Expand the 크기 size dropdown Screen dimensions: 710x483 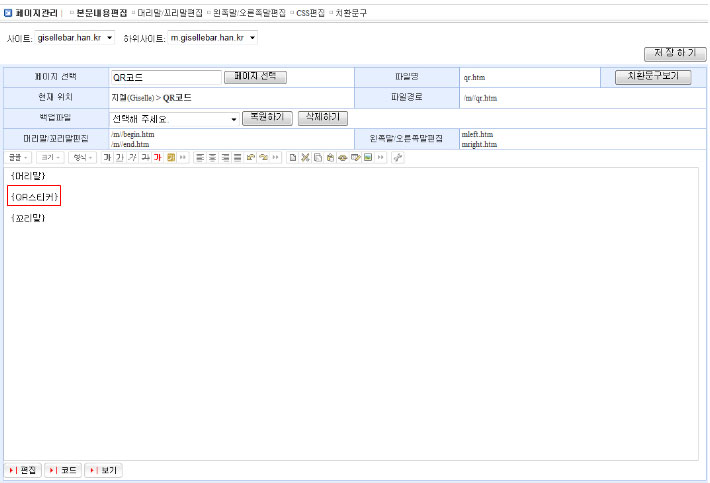pos(51,158)
